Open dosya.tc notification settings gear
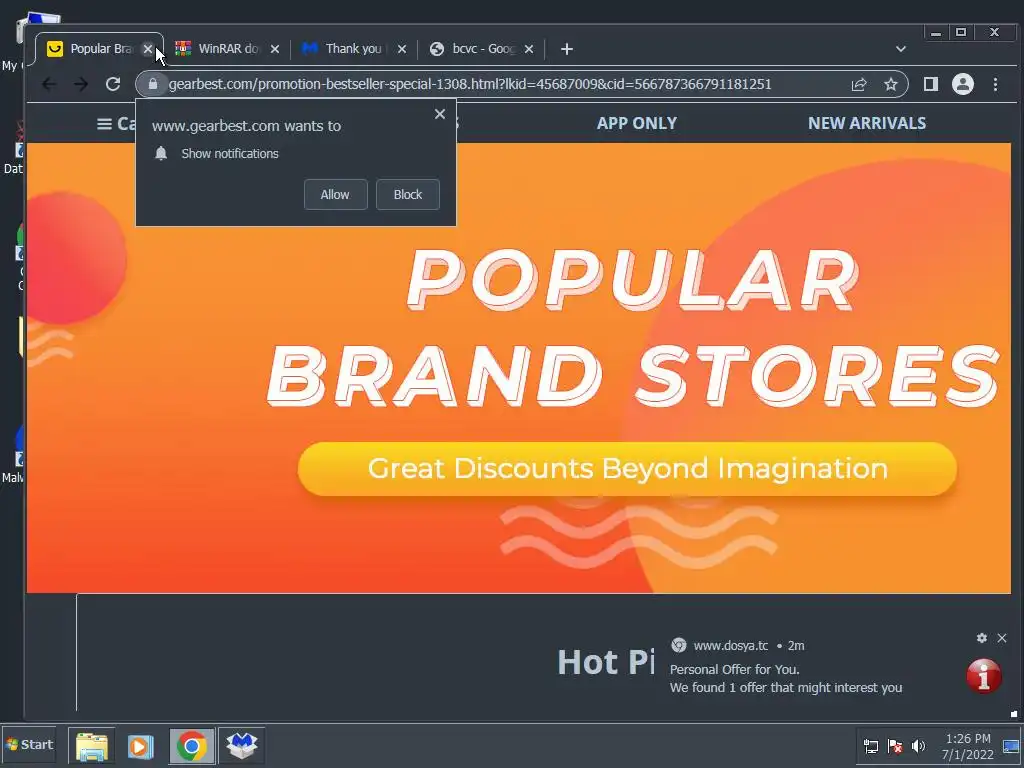1024x768 pixels. pos(982,638)
